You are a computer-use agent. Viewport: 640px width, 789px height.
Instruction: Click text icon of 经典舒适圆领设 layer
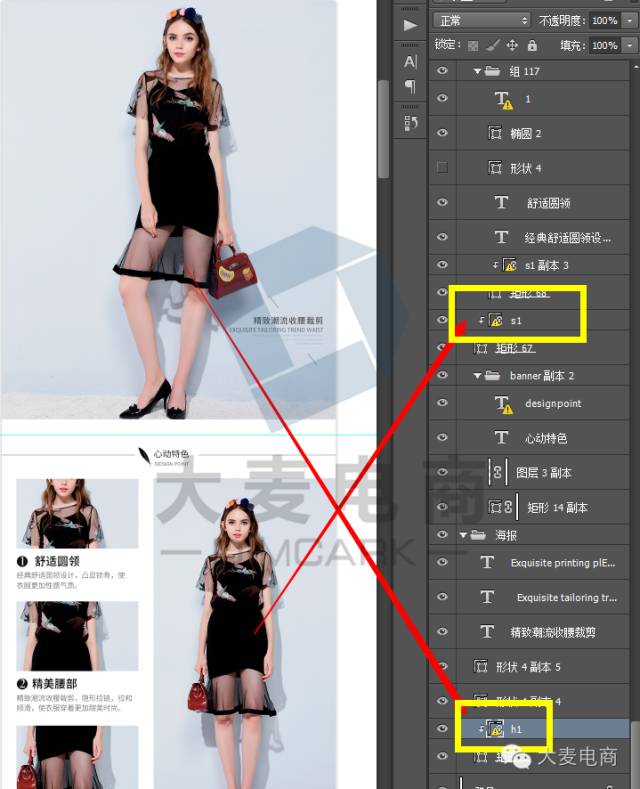coord(501,237)
